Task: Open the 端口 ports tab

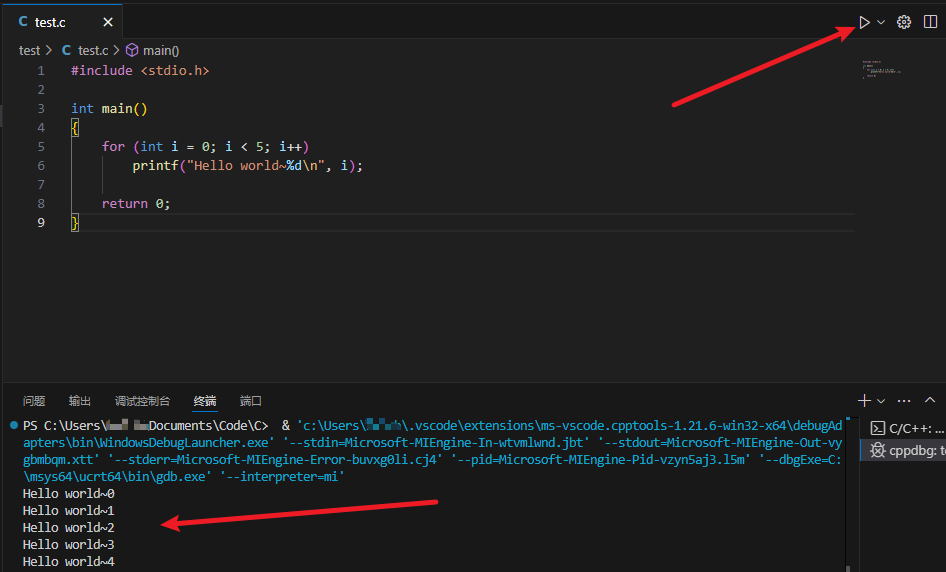Action: [251, 401]
